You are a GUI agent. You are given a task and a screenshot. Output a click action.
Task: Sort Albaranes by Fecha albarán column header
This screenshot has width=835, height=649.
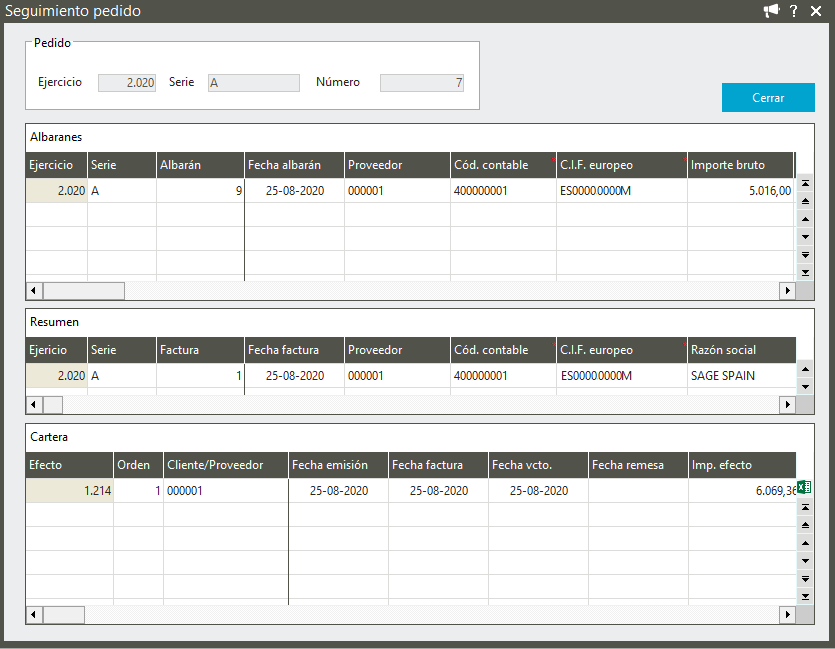point(294,165)
